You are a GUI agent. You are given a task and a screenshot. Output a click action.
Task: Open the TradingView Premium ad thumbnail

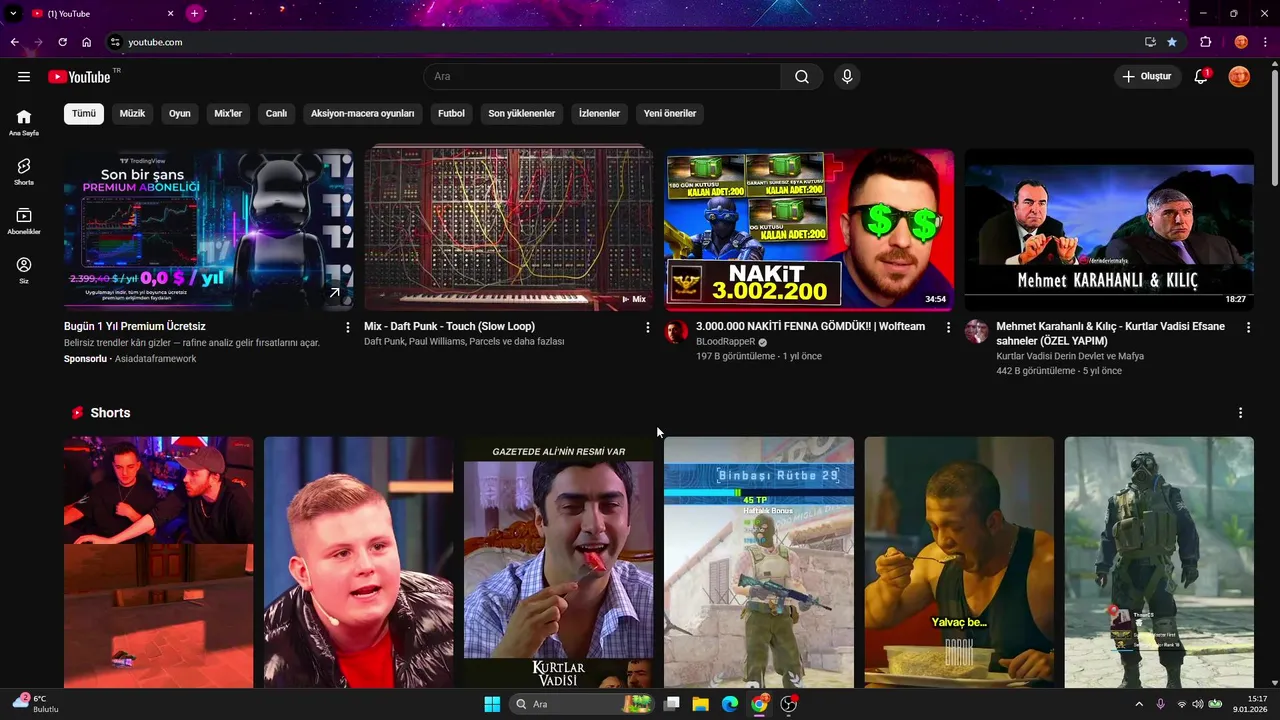point(208,230)
